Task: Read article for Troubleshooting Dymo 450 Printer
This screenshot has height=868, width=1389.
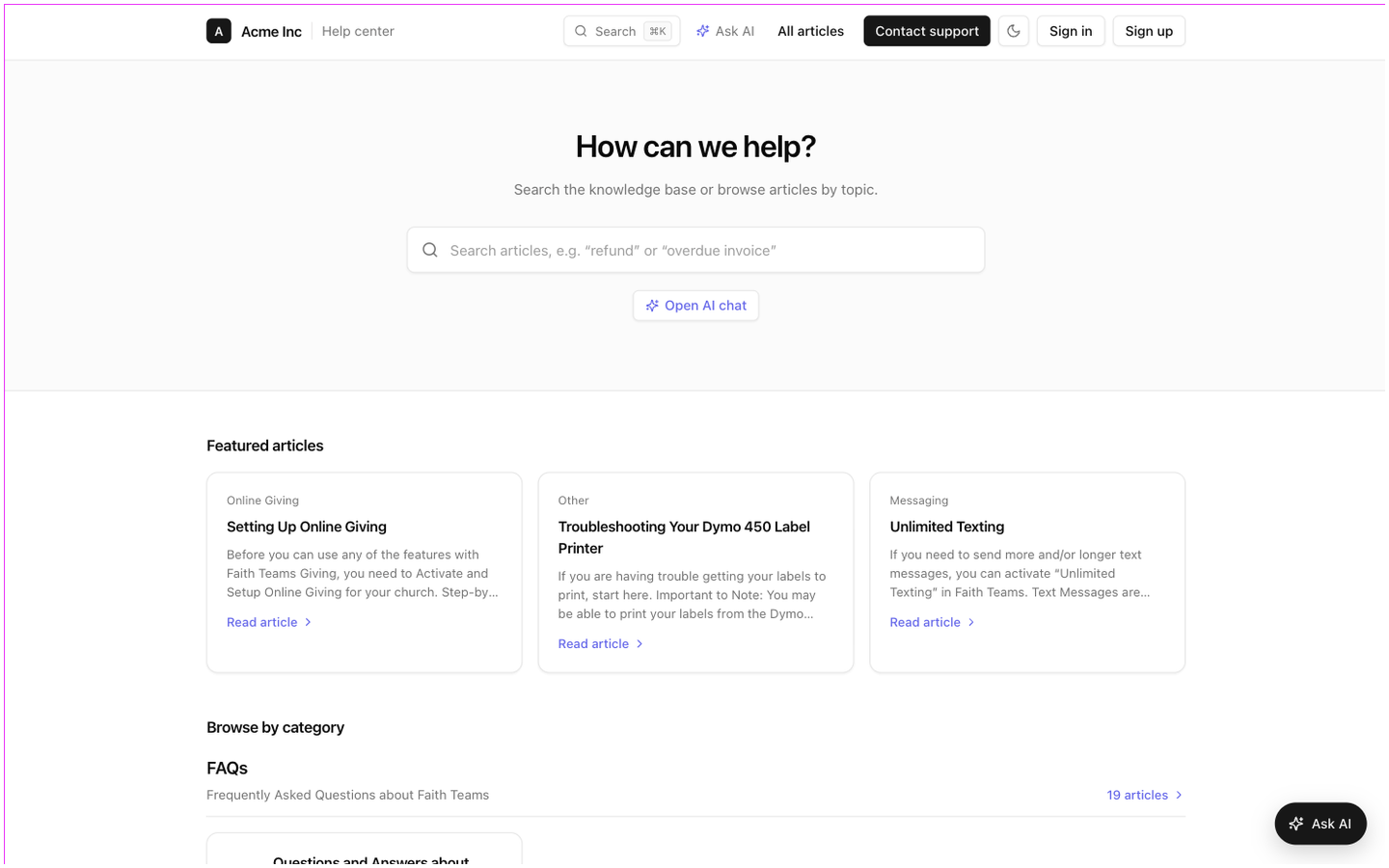Action: [x=601, y=643]
